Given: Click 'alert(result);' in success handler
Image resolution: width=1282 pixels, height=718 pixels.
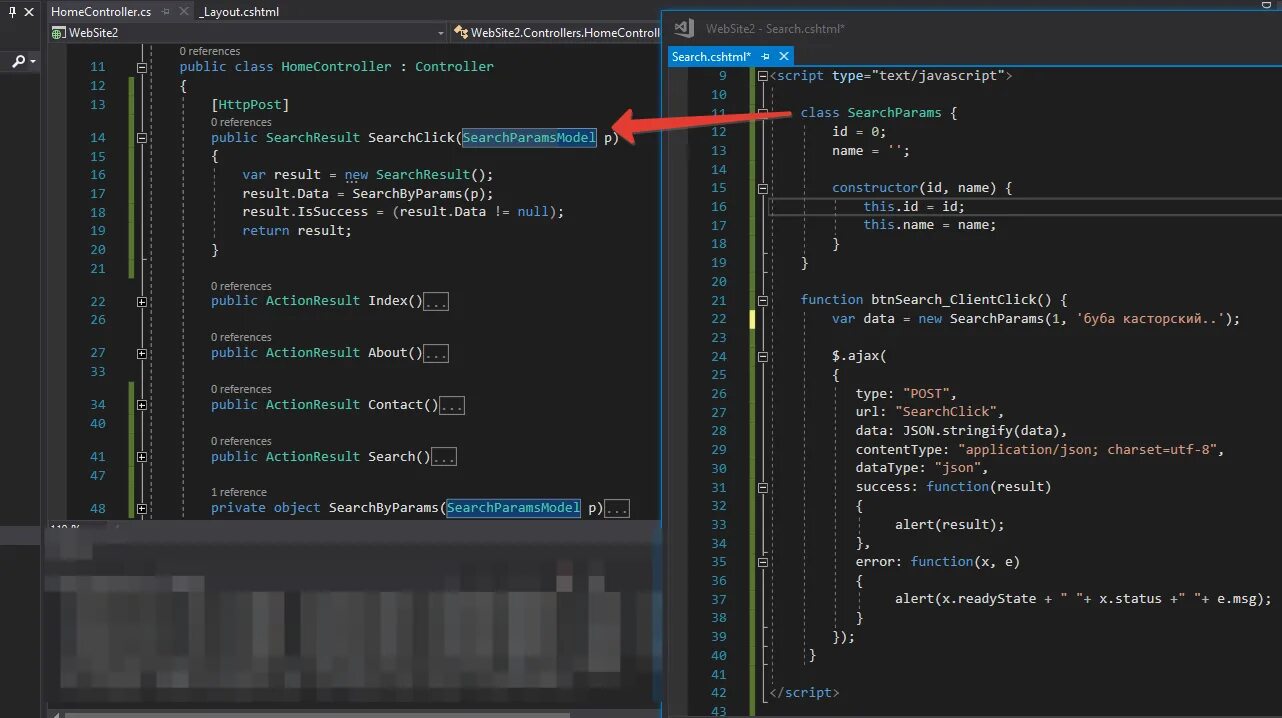Looking at the screenshot, I should coord(949,524).
